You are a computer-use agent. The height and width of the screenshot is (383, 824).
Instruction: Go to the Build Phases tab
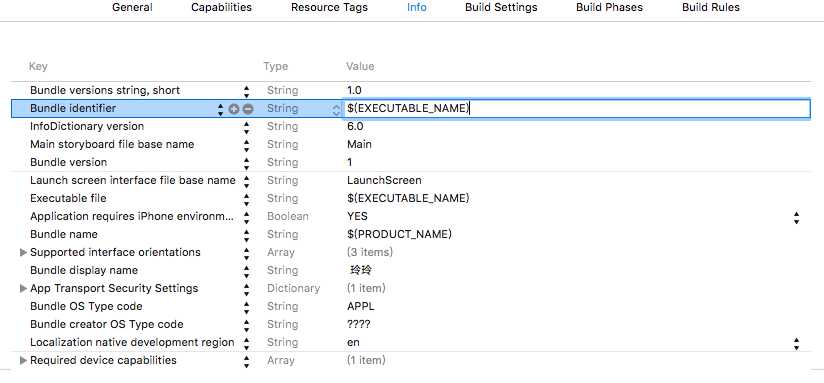pos(609,7)
